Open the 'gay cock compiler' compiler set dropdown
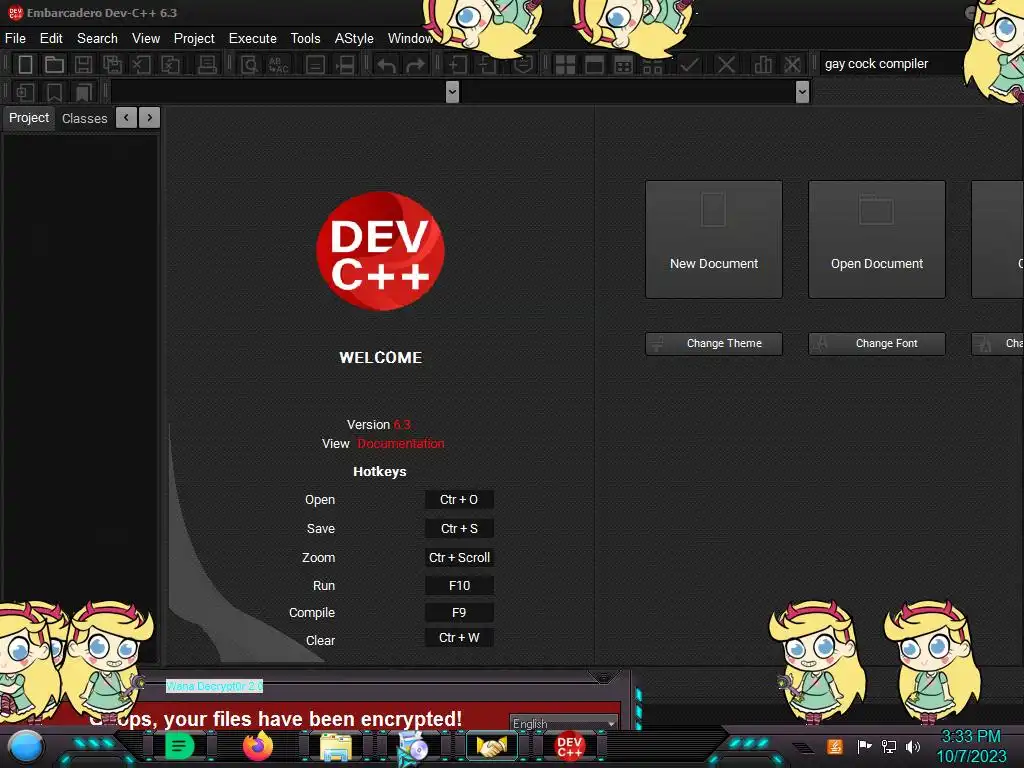Viewport: 1024px width, 768px height. click(x=891, y=64)
